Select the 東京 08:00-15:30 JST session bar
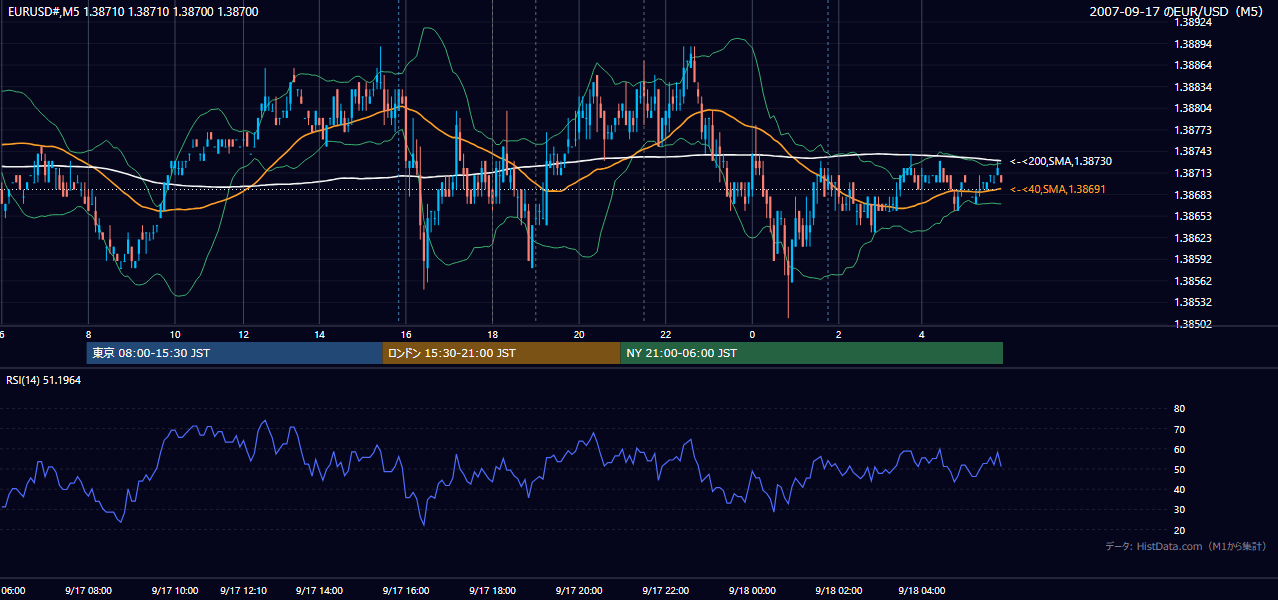 pos(234,353)
